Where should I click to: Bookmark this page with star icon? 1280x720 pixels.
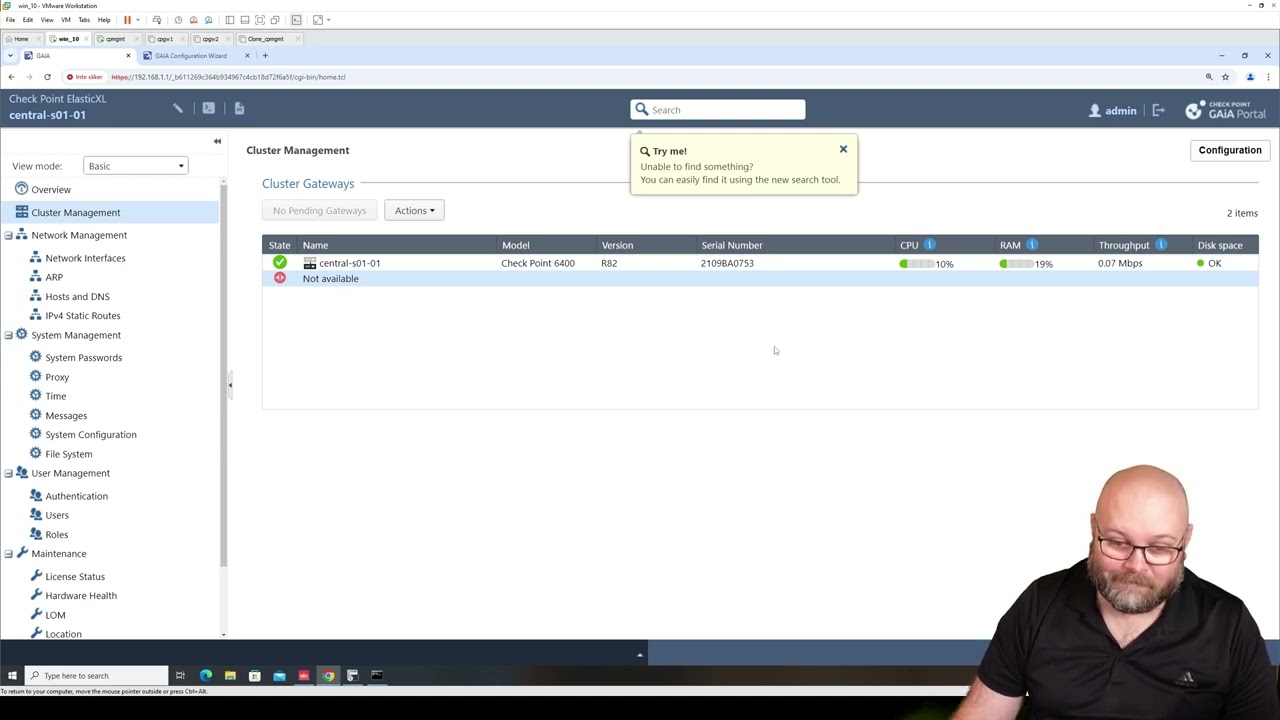tap(1225, 77)
